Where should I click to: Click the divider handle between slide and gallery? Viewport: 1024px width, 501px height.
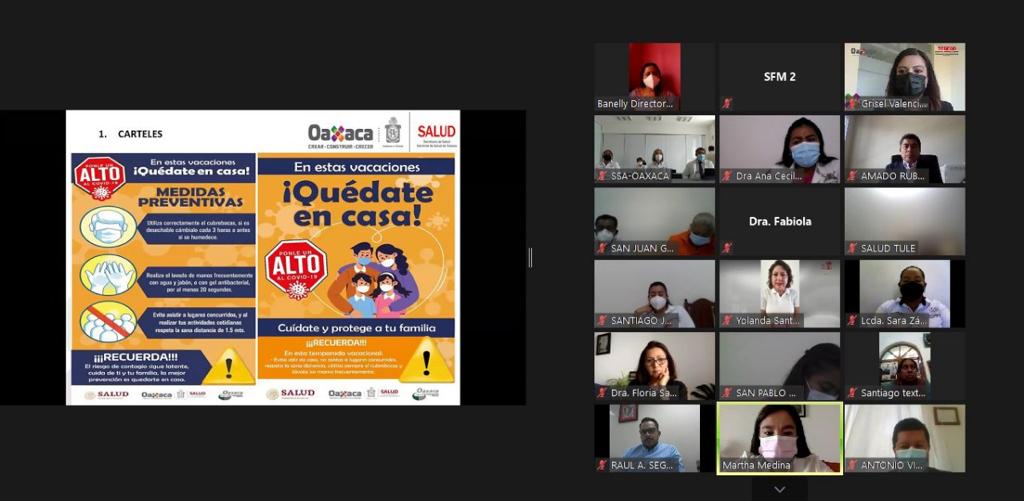(x=530, y=257)
